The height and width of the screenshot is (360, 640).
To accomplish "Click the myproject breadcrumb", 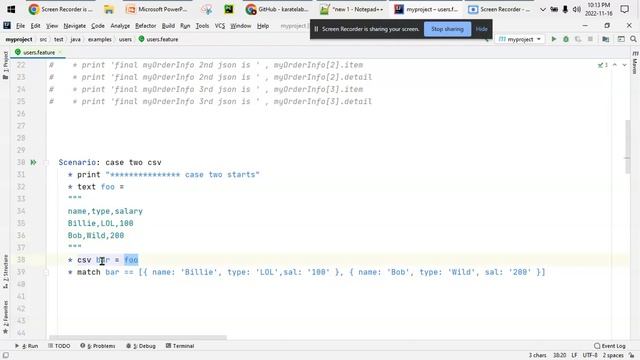I will point(19,40).
